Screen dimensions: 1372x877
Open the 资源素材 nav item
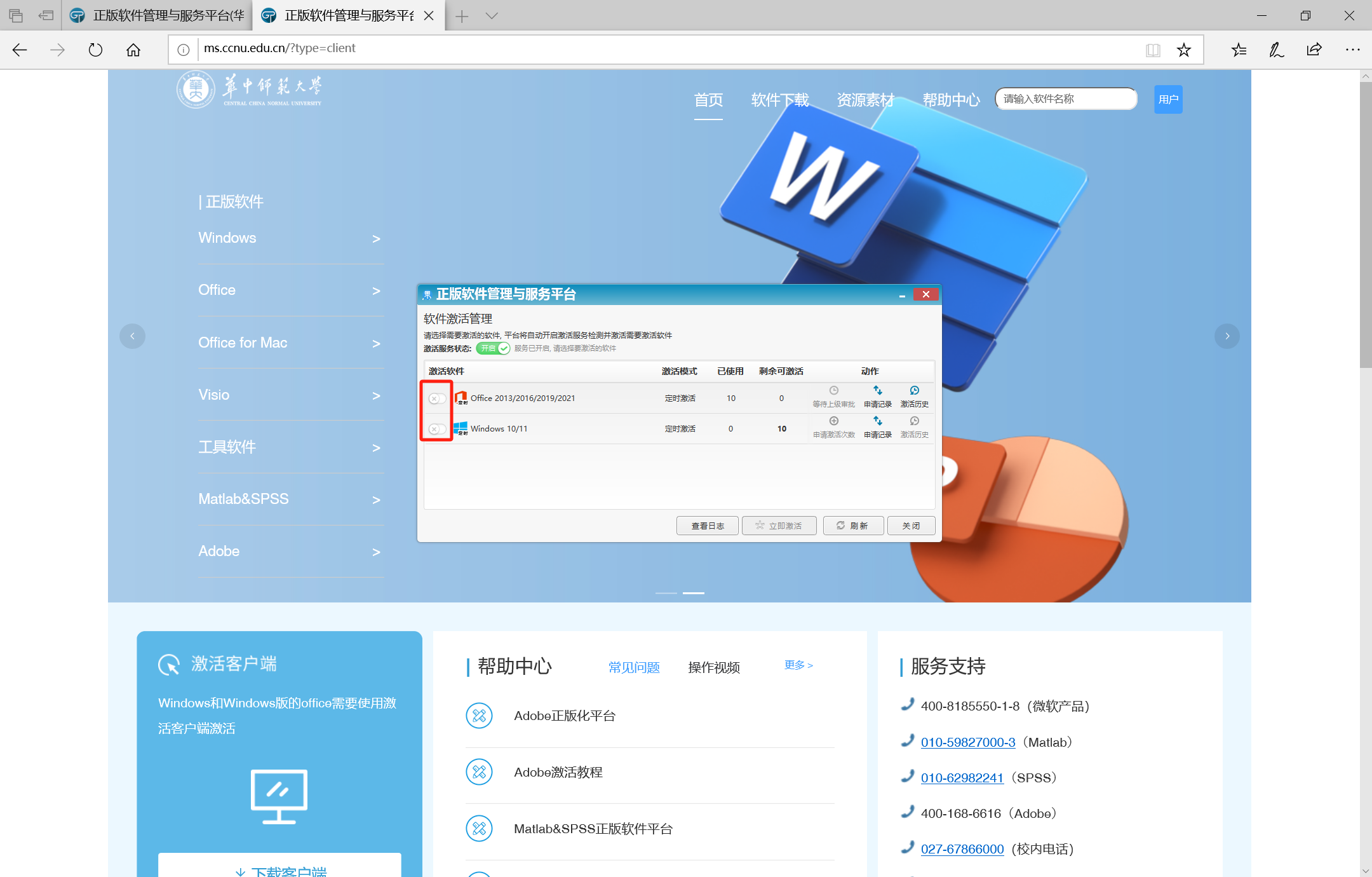point(865,100)
